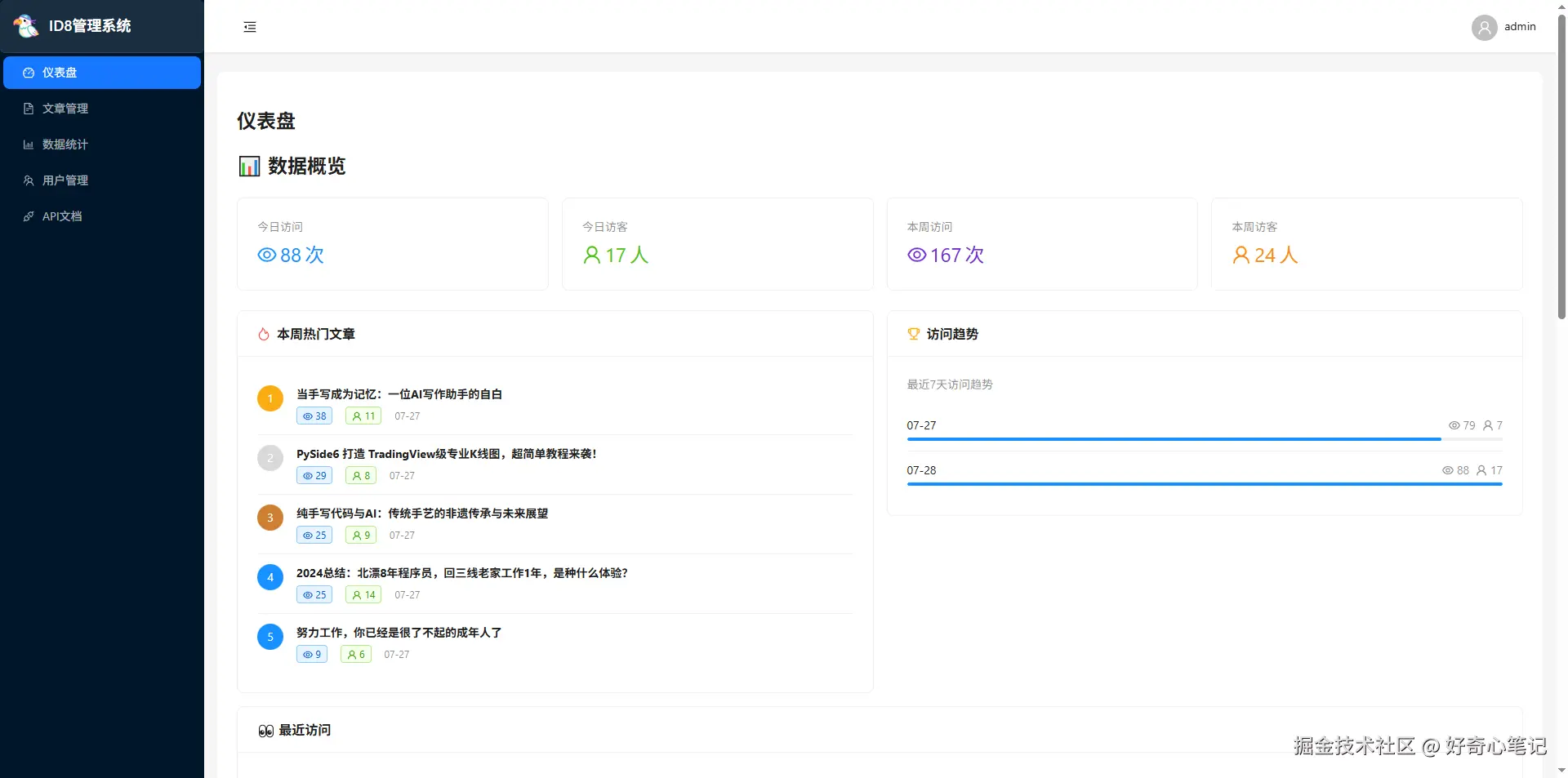Click the admin avatar icon

(x=1484, y=28)
